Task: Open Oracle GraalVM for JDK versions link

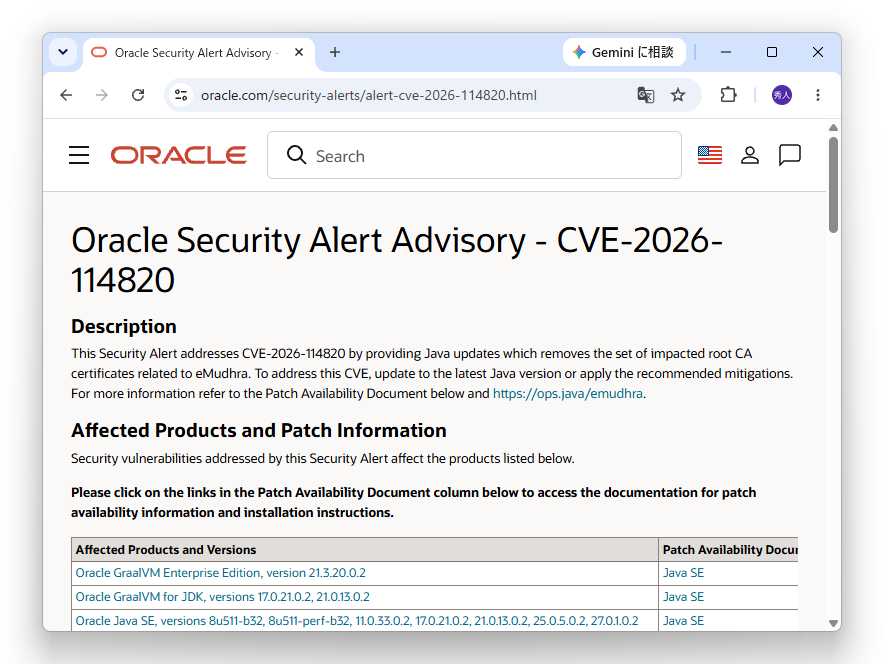Action: [x=223, y=597]
